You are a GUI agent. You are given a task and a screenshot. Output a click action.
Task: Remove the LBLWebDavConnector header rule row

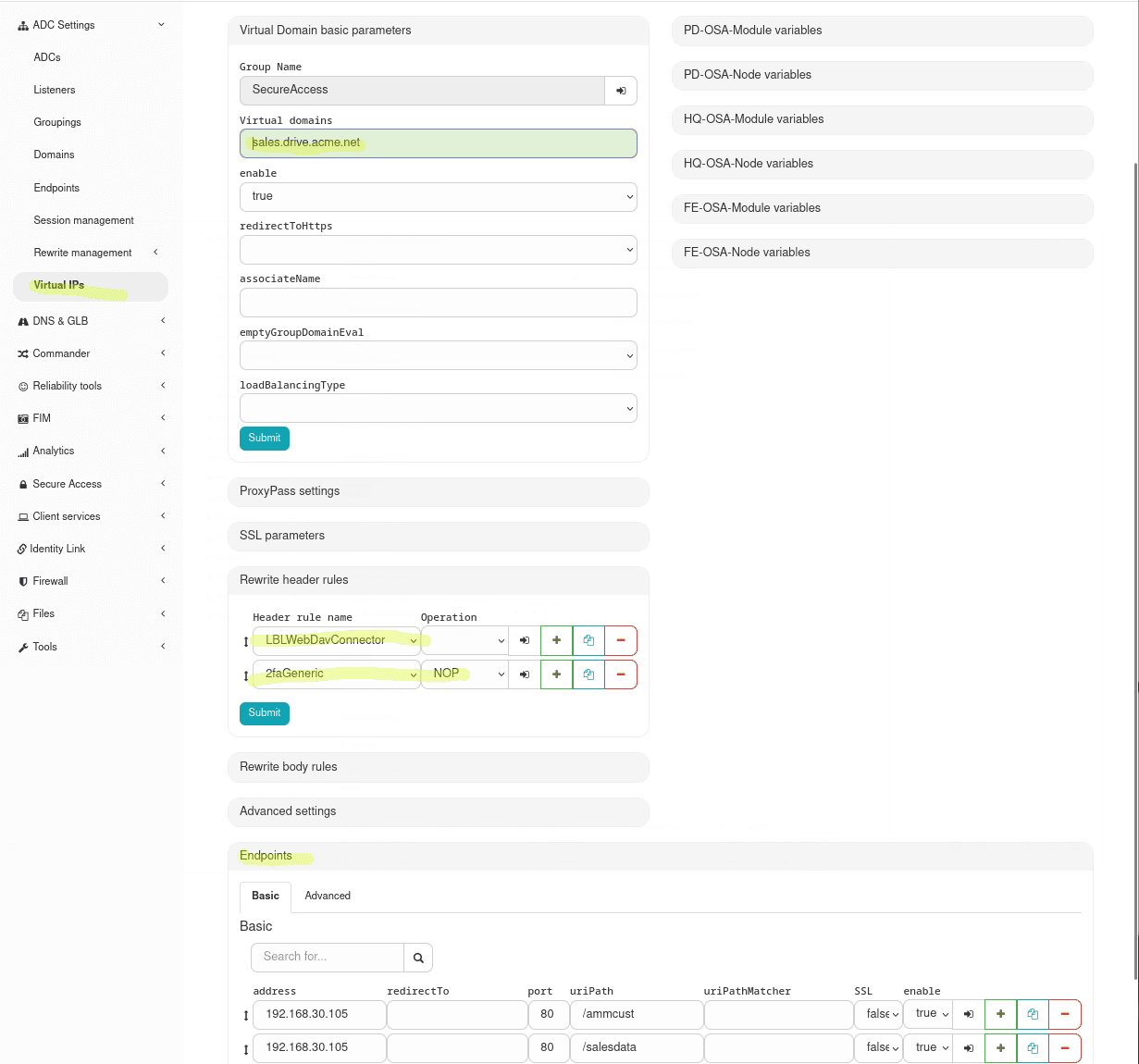point(621,640)
